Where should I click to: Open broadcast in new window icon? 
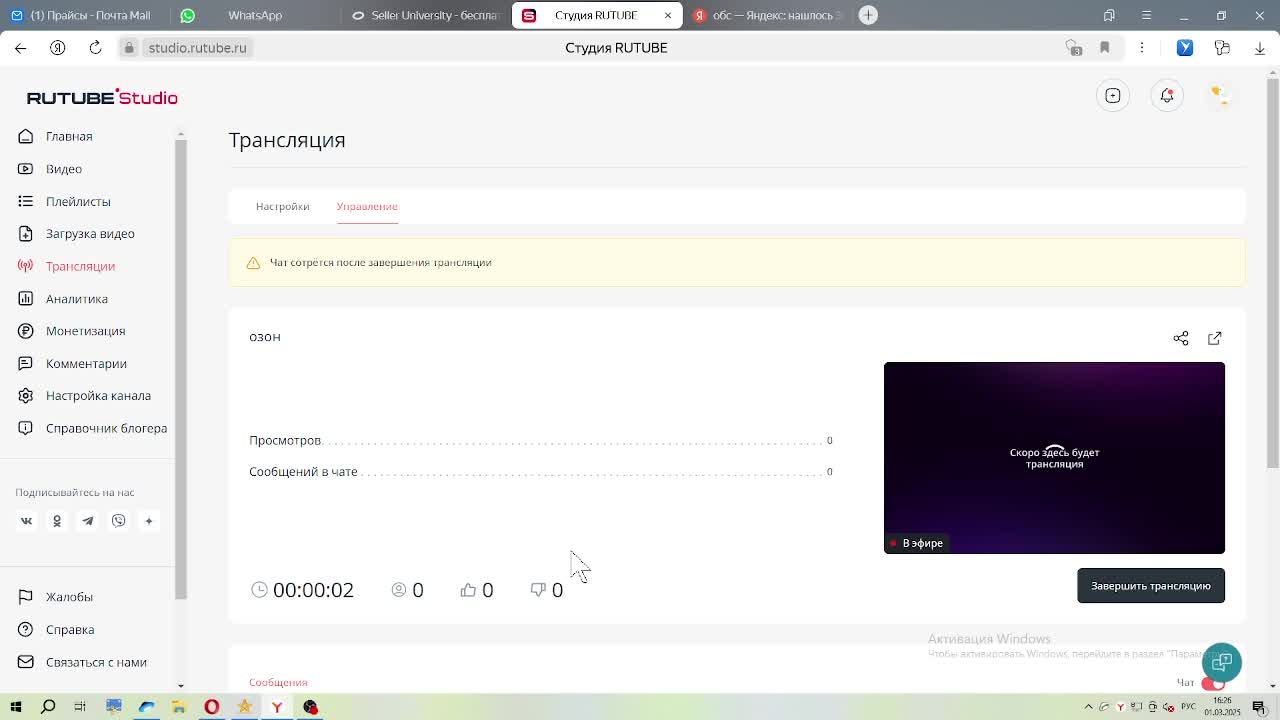tap(1215, 338)
